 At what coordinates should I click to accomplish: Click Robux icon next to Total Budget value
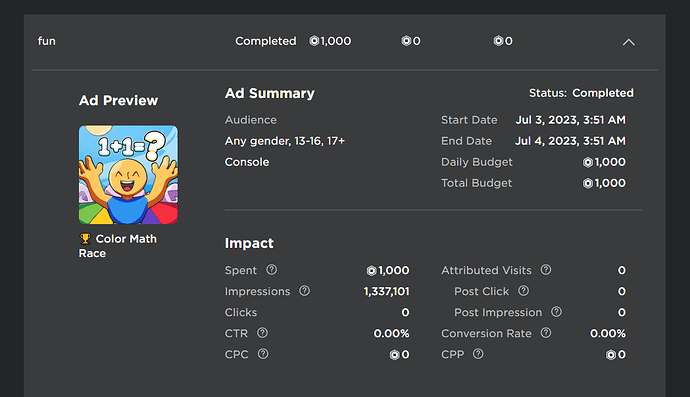click(587, 184)
